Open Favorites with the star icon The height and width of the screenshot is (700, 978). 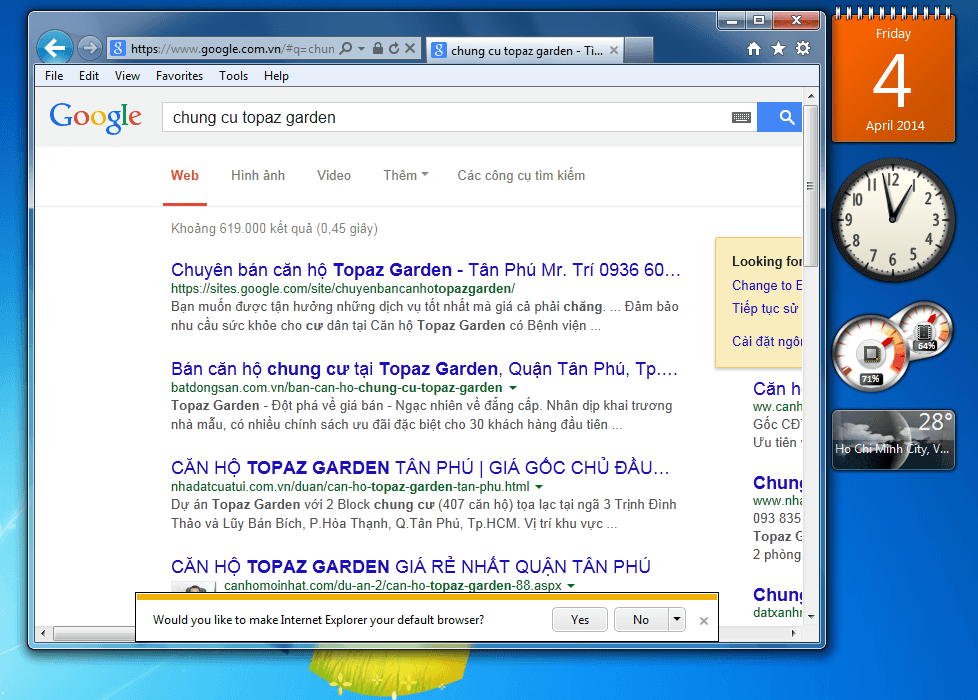point(778,49)
